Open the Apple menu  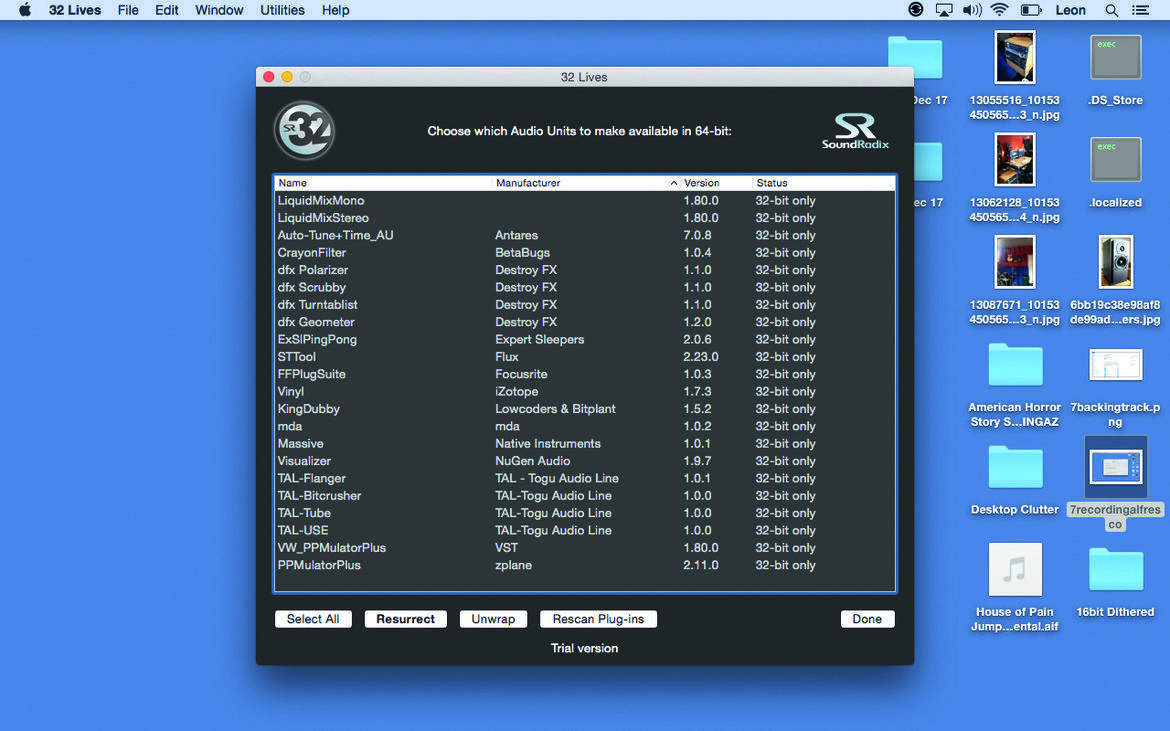pyautogui.click(x=25, y=10)
